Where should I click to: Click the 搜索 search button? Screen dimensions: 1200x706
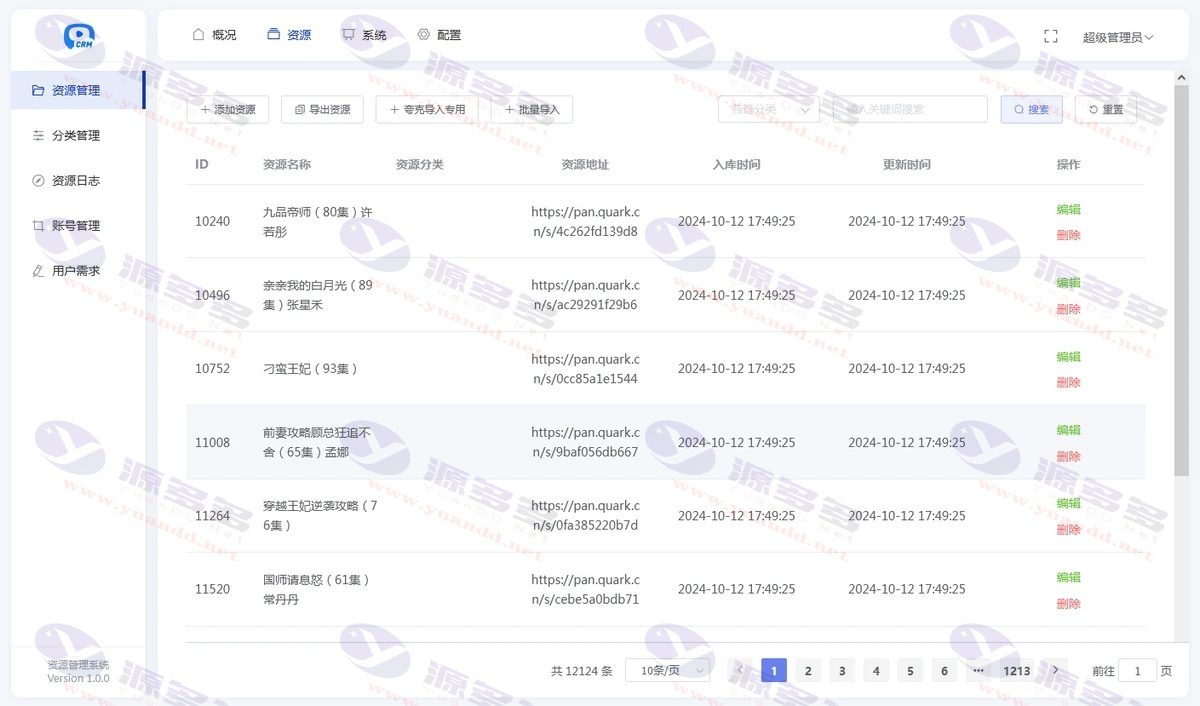tap(1031, 109)
